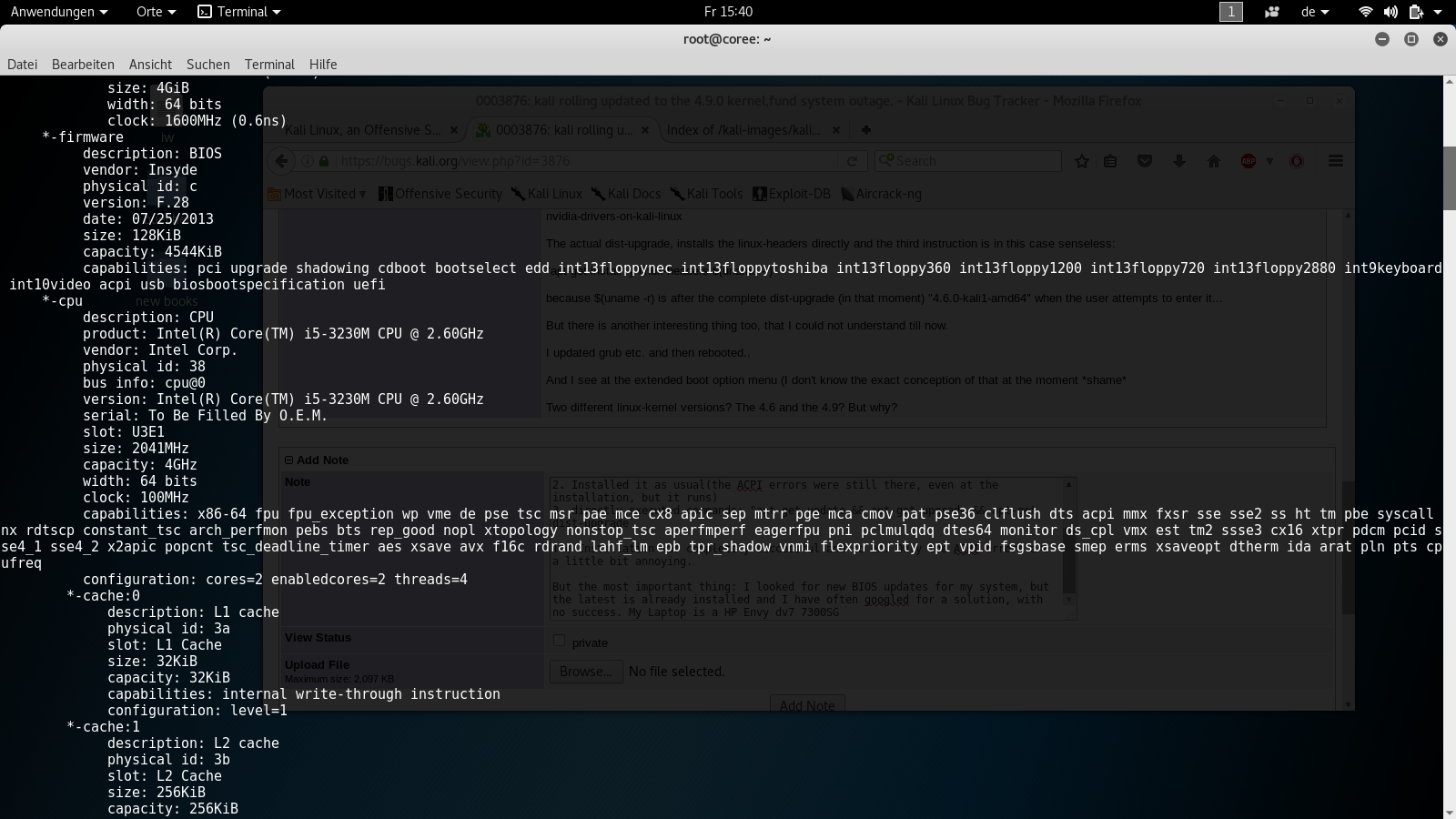The width and height of the screenshot is (1456, 819).
Task: Open the Wi-Fi network status icon
Action: pyautogui.click(x=1365, y=12)
